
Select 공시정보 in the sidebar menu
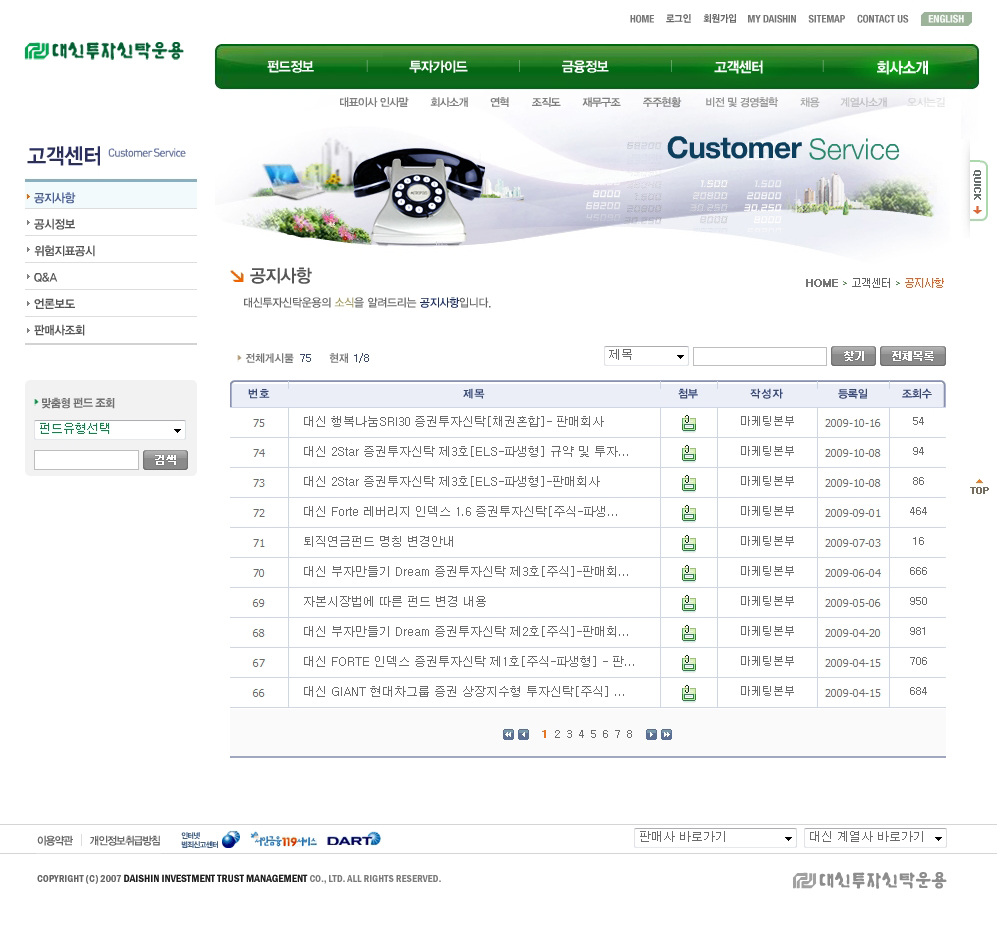tap(55, 224)
